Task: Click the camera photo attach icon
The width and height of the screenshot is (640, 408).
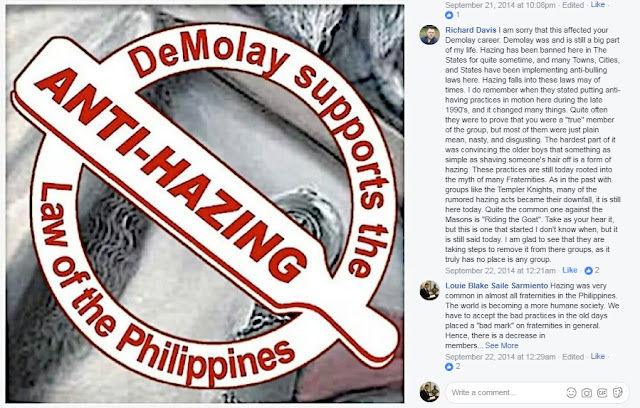Action: point(587,392)
